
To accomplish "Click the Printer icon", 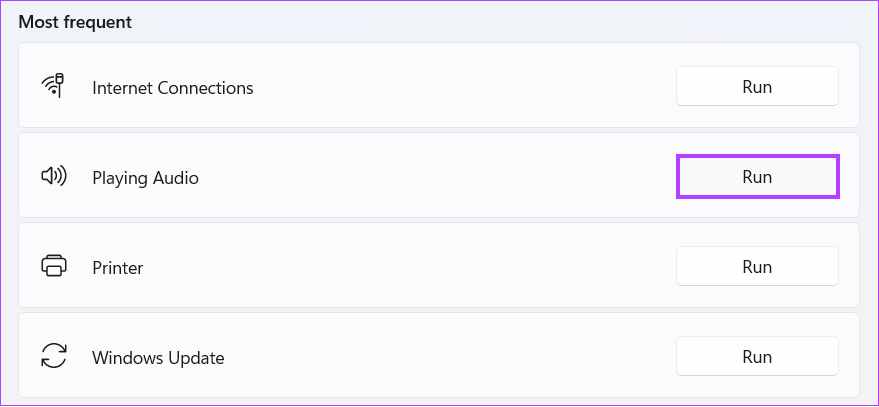I will [x=54, y=265].
